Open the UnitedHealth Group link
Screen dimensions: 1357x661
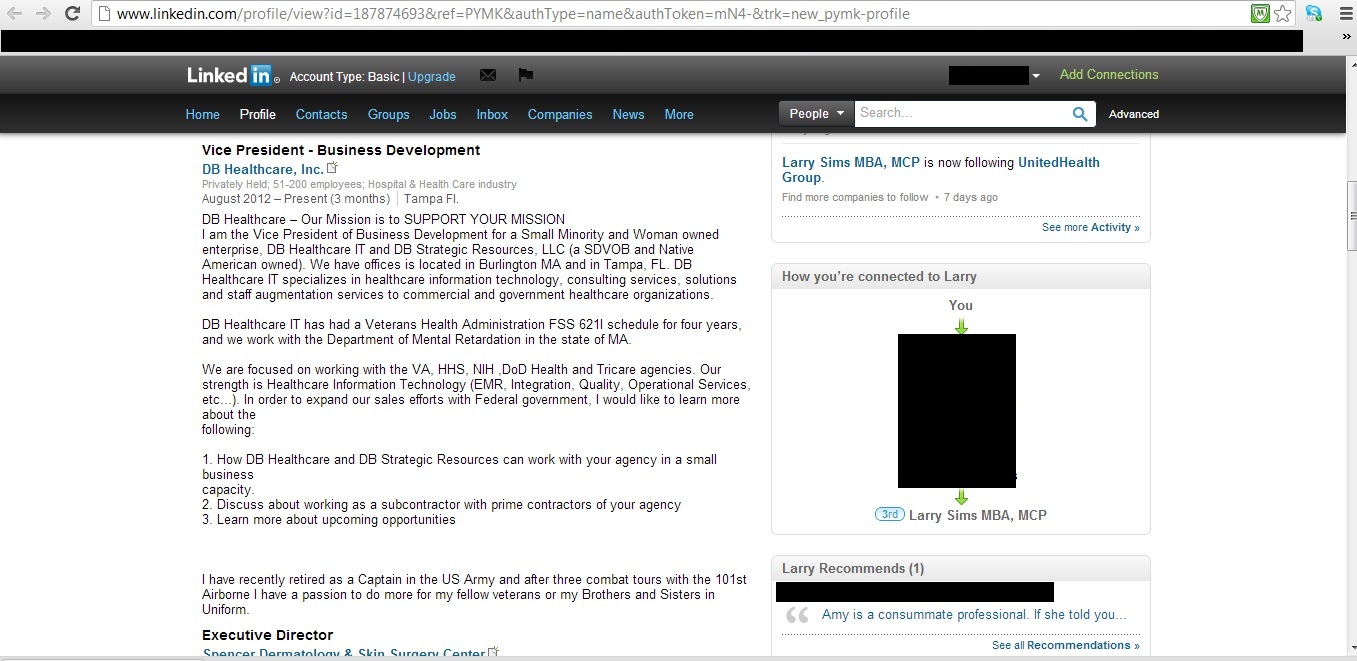tap(1058, 163)
